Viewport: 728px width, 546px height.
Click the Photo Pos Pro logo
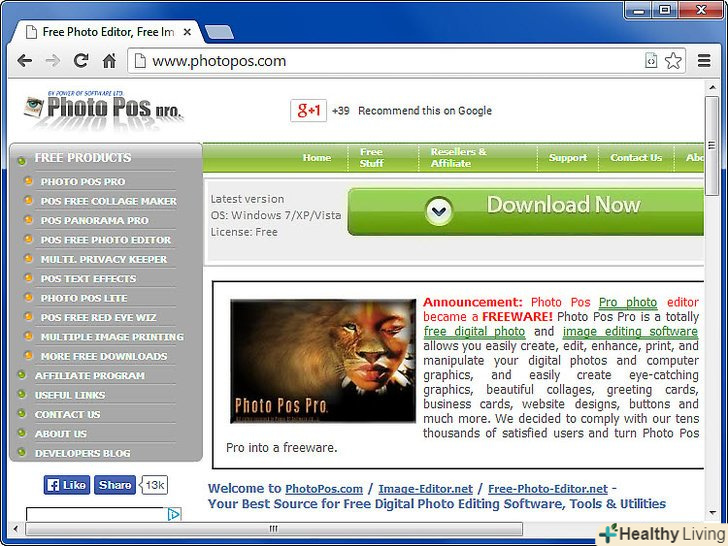coord(104,109)
